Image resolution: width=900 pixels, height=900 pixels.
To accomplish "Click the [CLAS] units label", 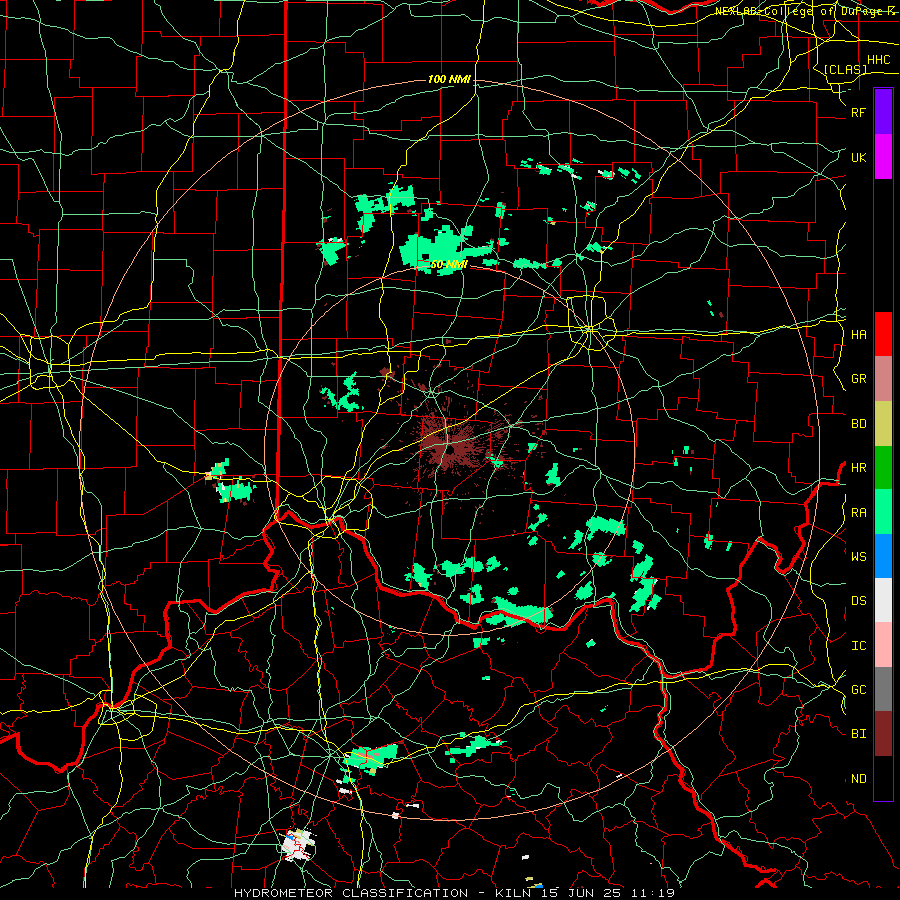I will pos(845,69).
